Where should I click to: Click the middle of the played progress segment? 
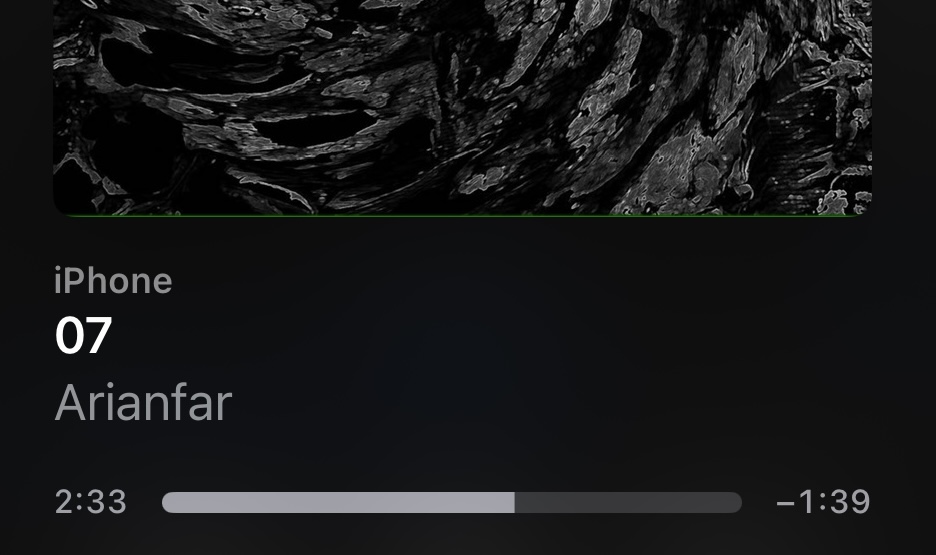click(x=338, y=502)
